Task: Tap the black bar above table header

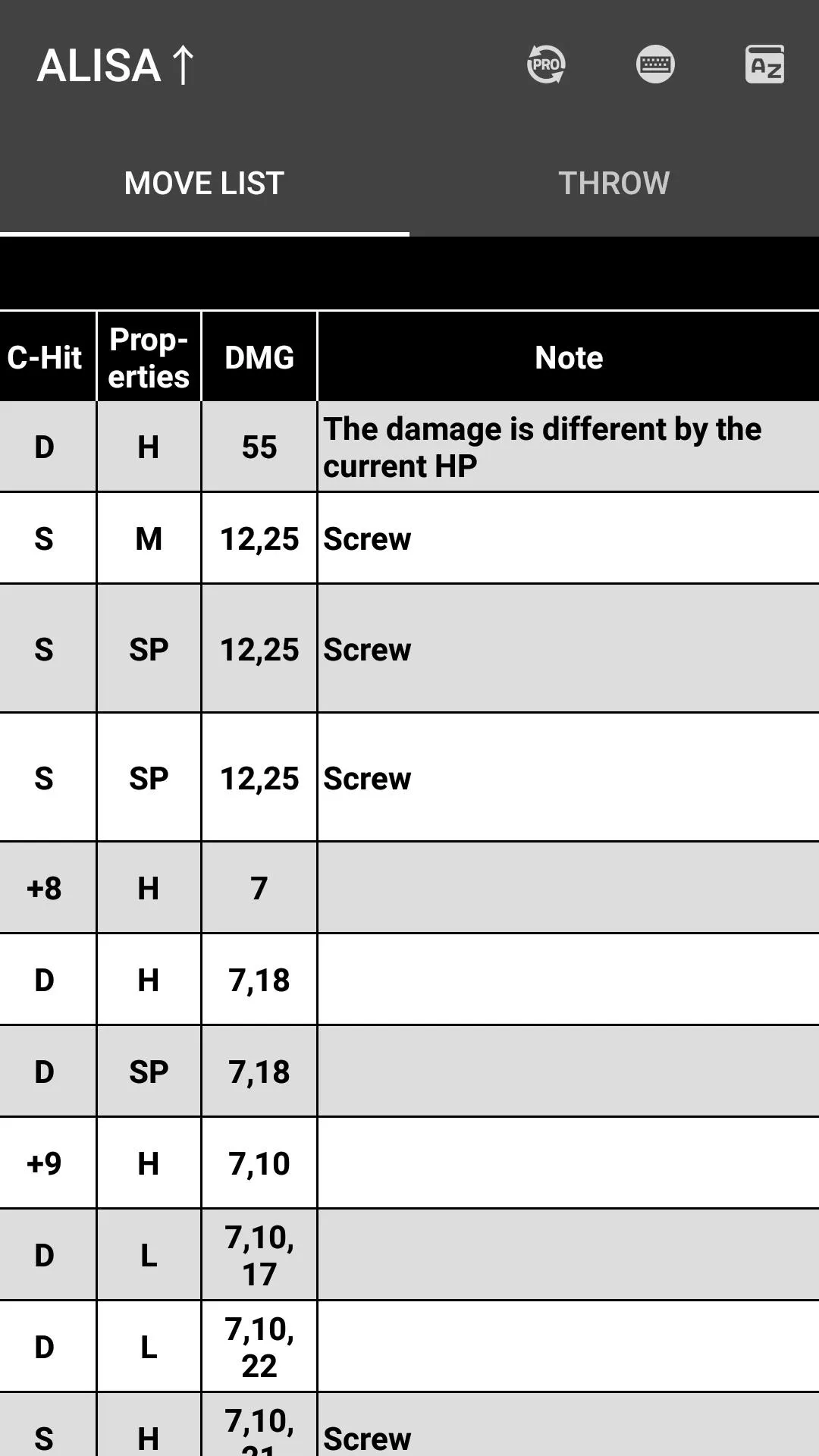Action: click(409, 273)
